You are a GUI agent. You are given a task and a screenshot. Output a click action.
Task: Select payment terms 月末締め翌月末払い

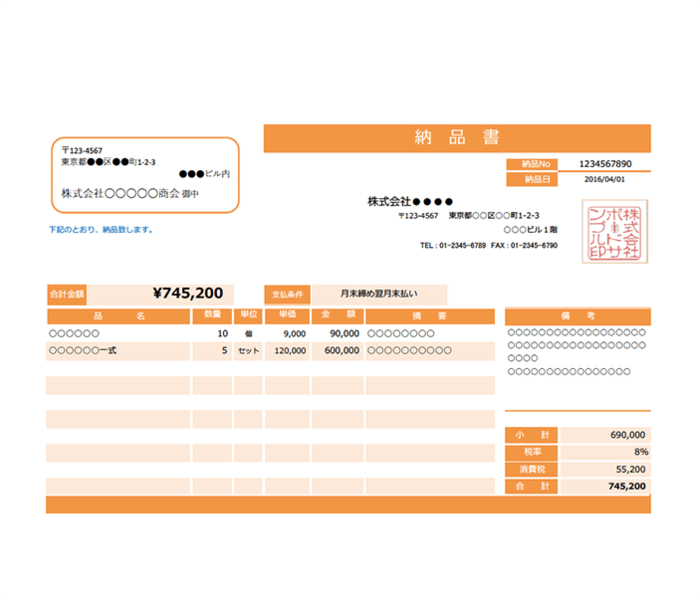379,294
